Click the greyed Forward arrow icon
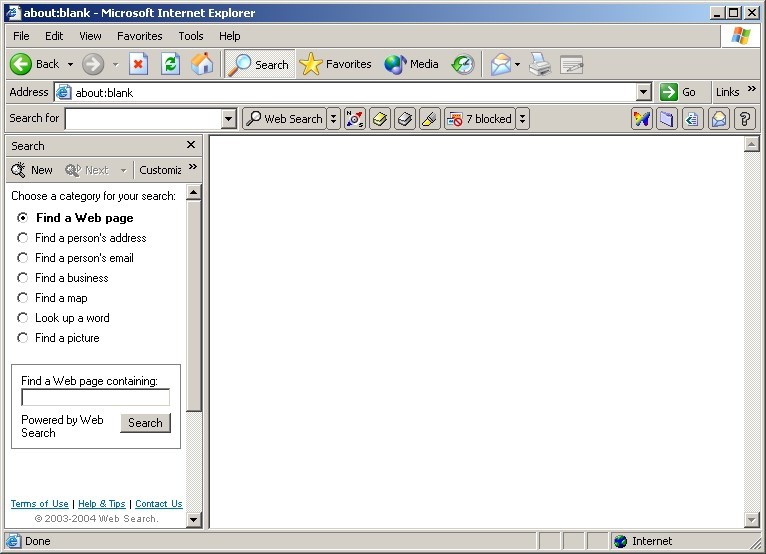Viewport: 766px width, 554px height. pyautogui.click(x=93, y=64)
